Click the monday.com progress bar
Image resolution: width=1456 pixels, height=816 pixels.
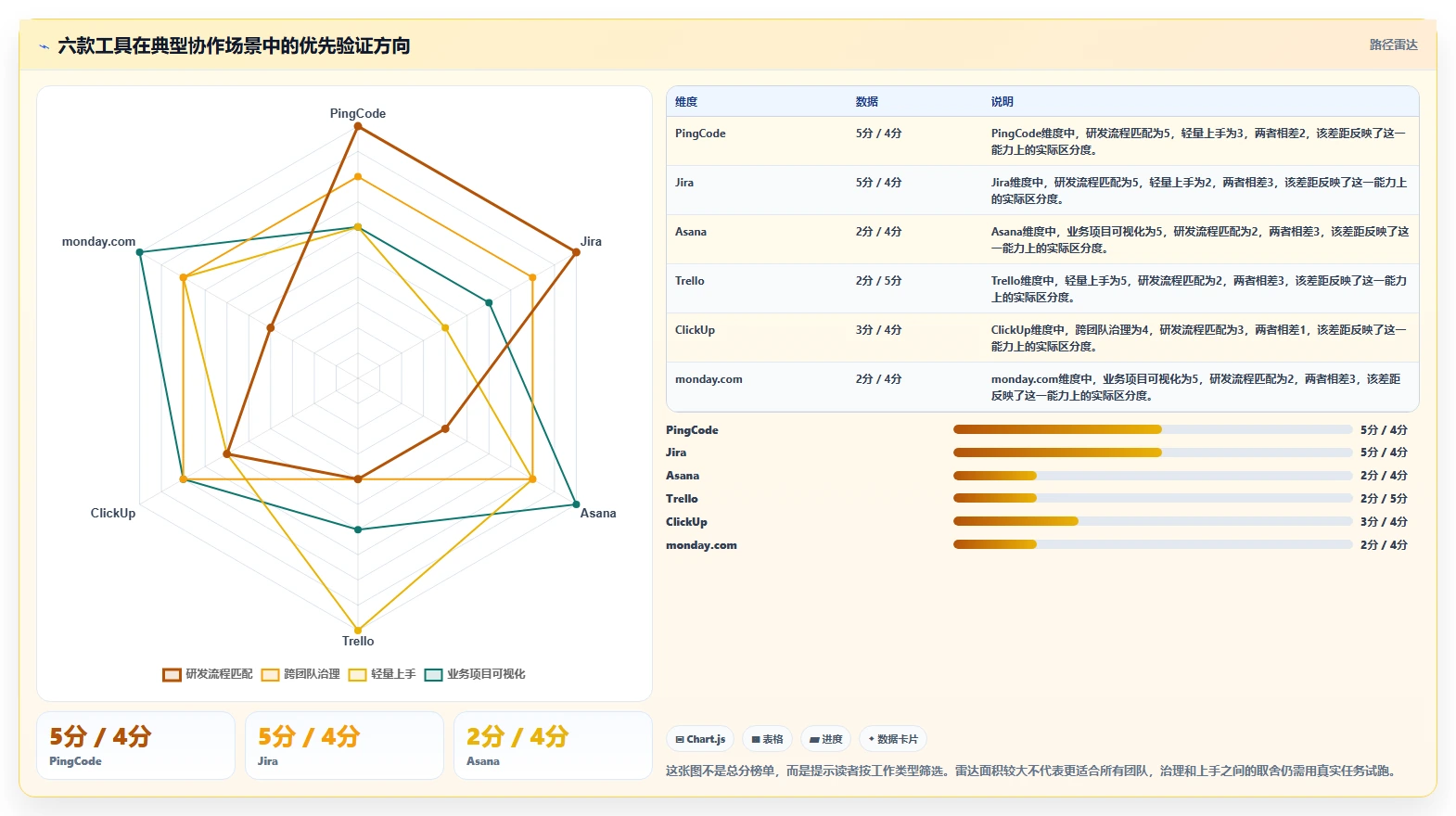click(x=1153, y=544)
